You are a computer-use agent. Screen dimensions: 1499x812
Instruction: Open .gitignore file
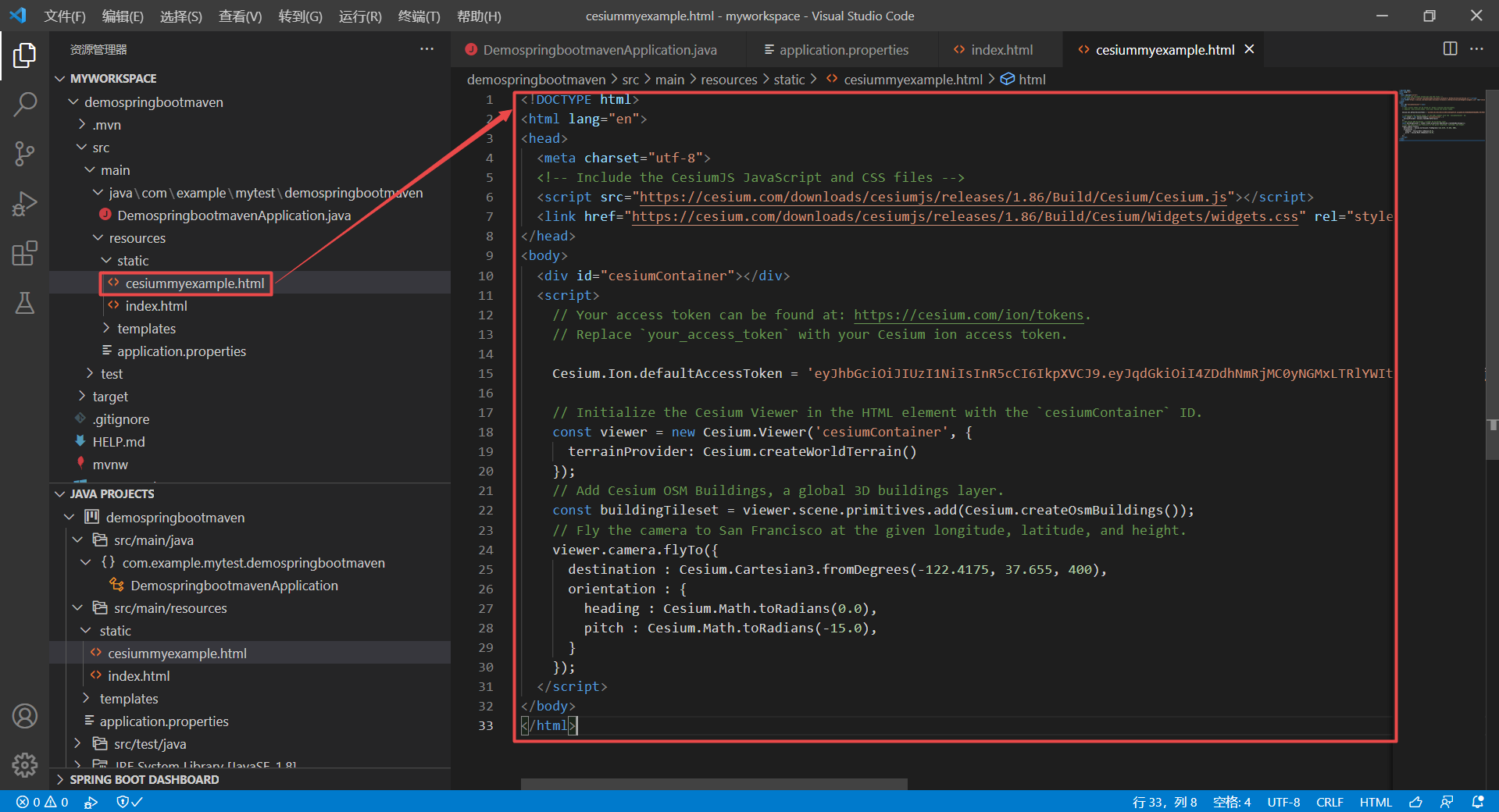pos(120,419)
